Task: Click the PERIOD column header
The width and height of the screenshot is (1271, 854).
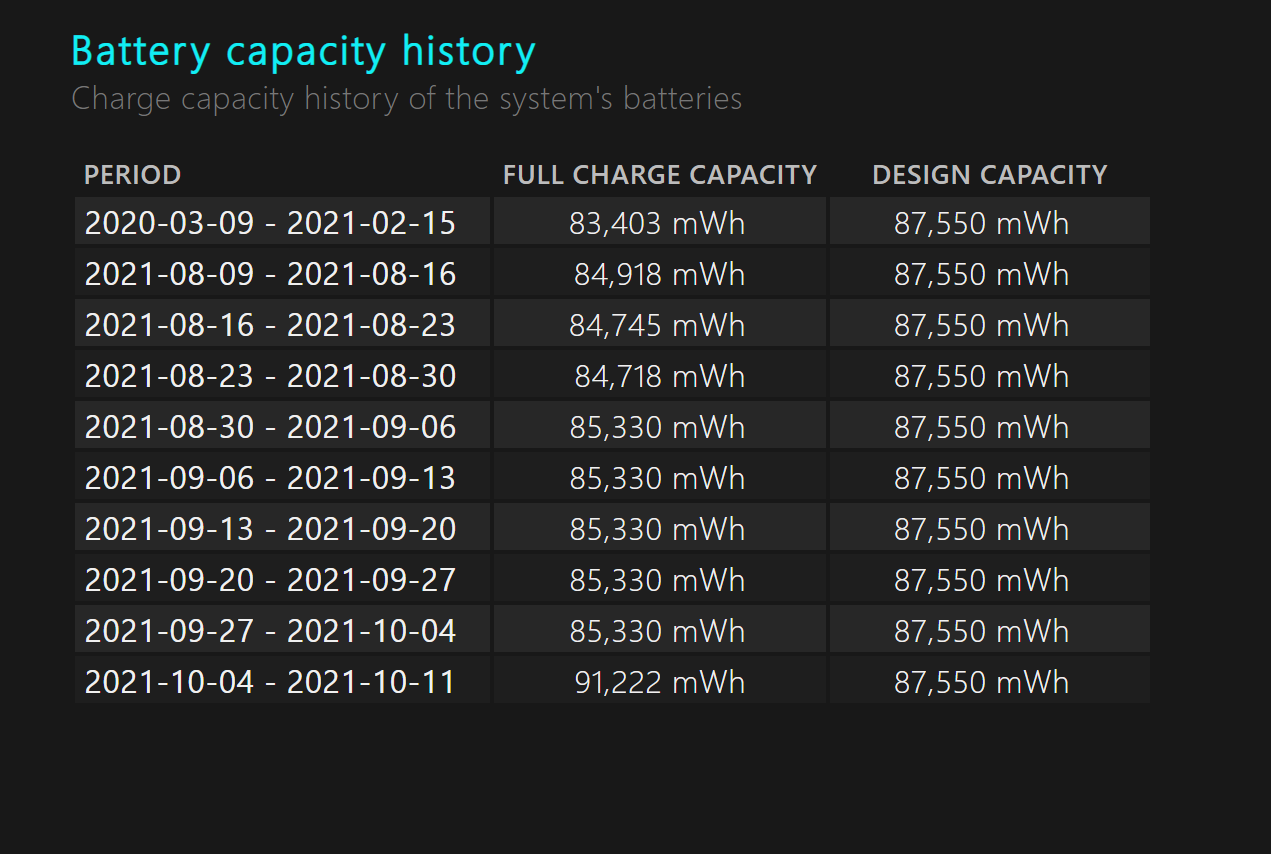Action: coord(132,175)
